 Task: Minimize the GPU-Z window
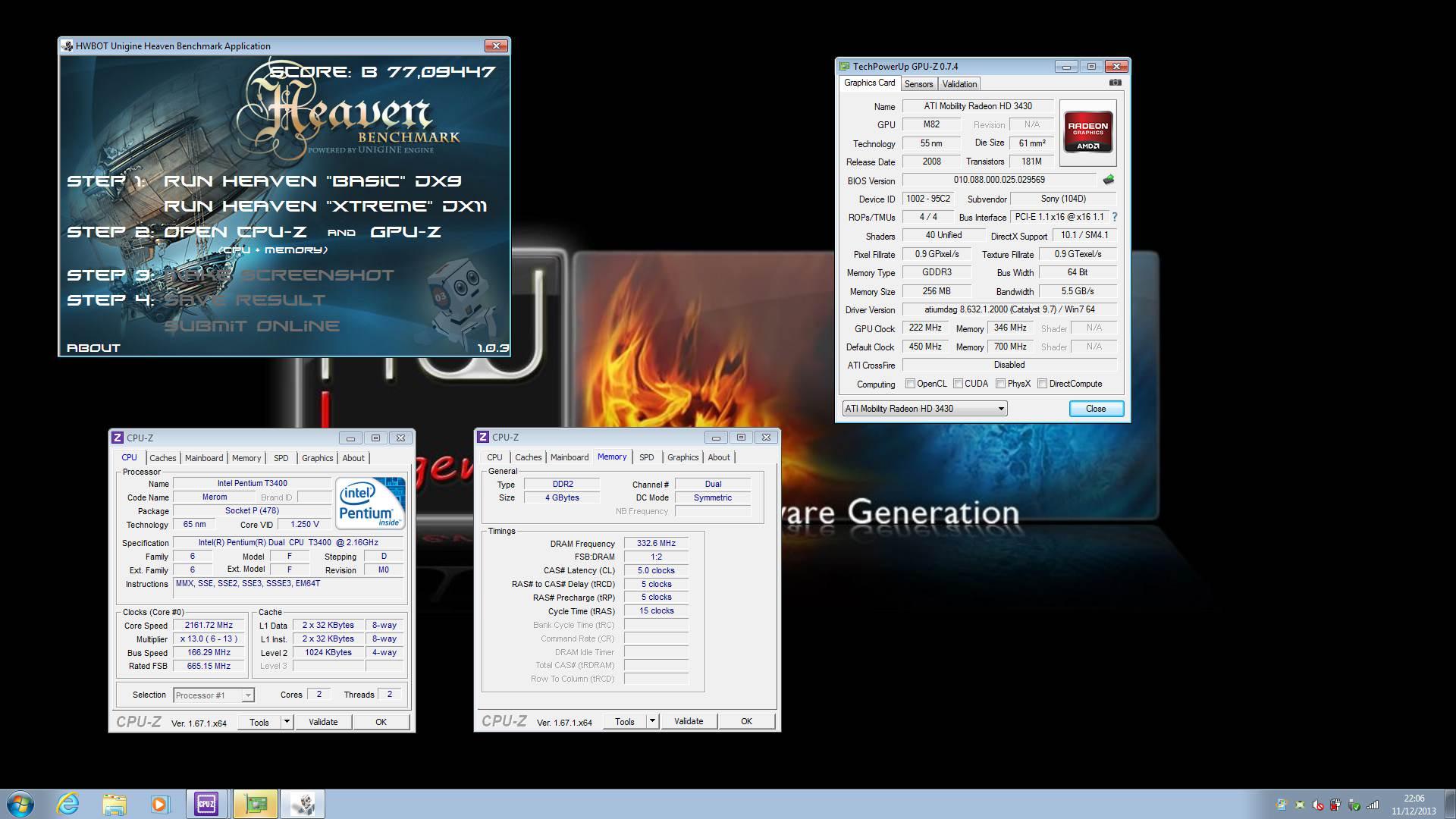1066,67
